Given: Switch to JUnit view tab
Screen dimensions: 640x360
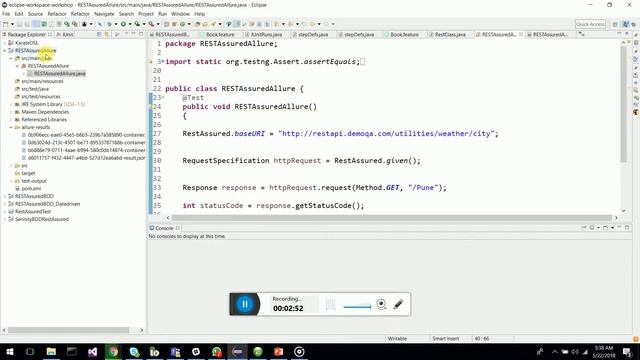Looking at the screenshot, I should (65, 34).
